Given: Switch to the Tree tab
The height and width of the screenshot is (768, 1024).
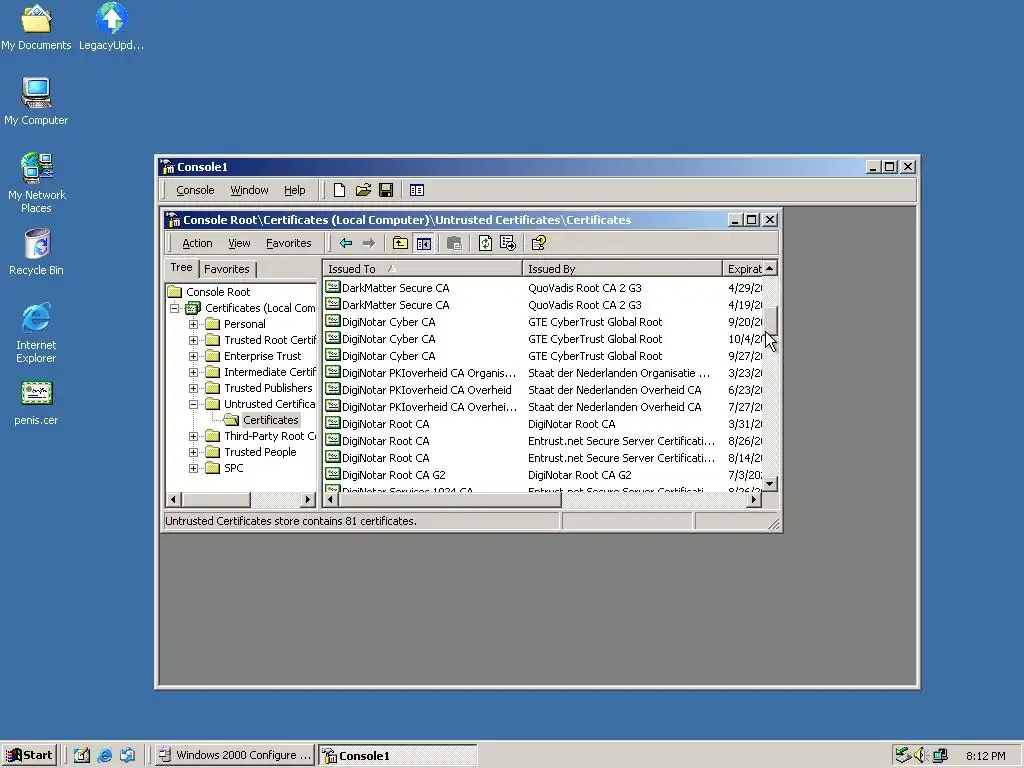Looking at the screenshot, I should 181,268.
